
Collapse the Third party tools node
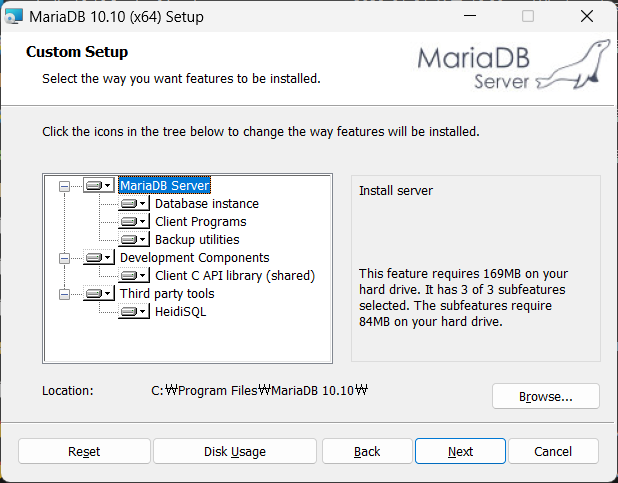(x=64, y=295)
